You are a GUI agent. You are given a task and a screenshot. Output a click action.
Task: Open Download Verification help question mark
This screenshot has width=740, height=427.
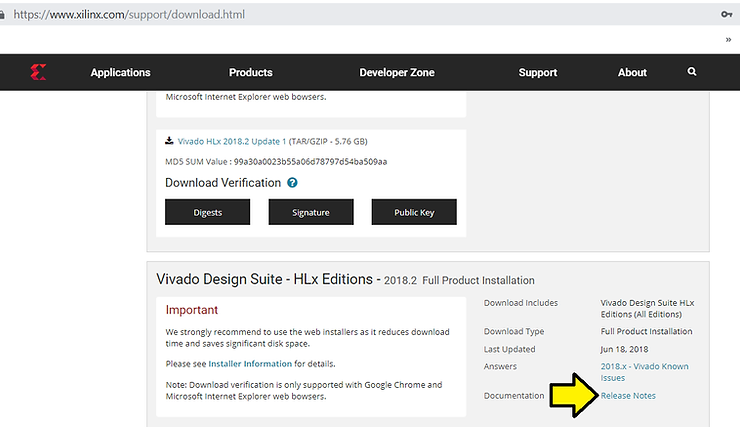292,183
